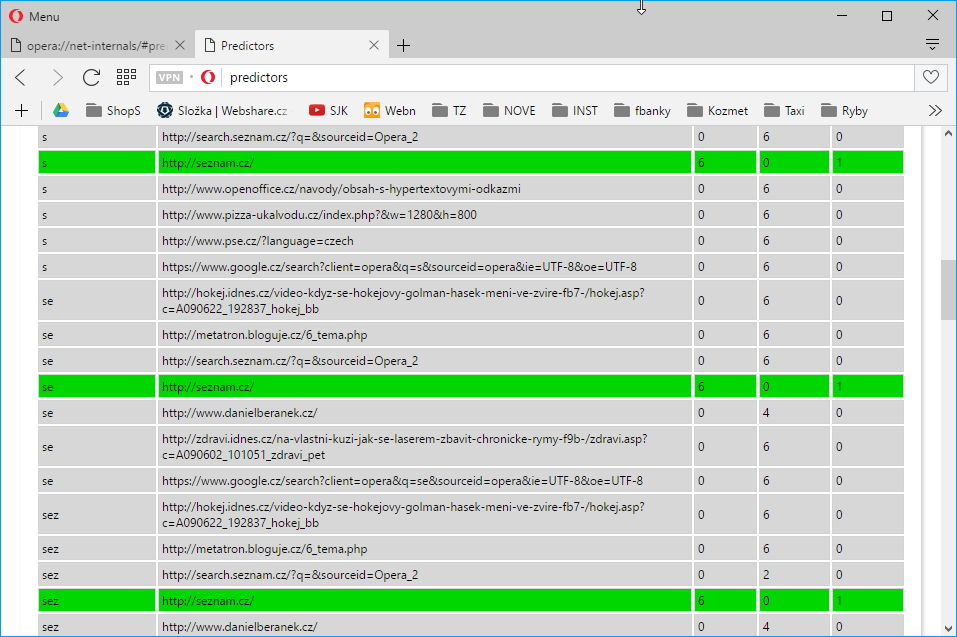Select the google.cz search q=se URL
Image resolution: width=957 pixels, height=637 pixels.
click(x=425, y=481)
